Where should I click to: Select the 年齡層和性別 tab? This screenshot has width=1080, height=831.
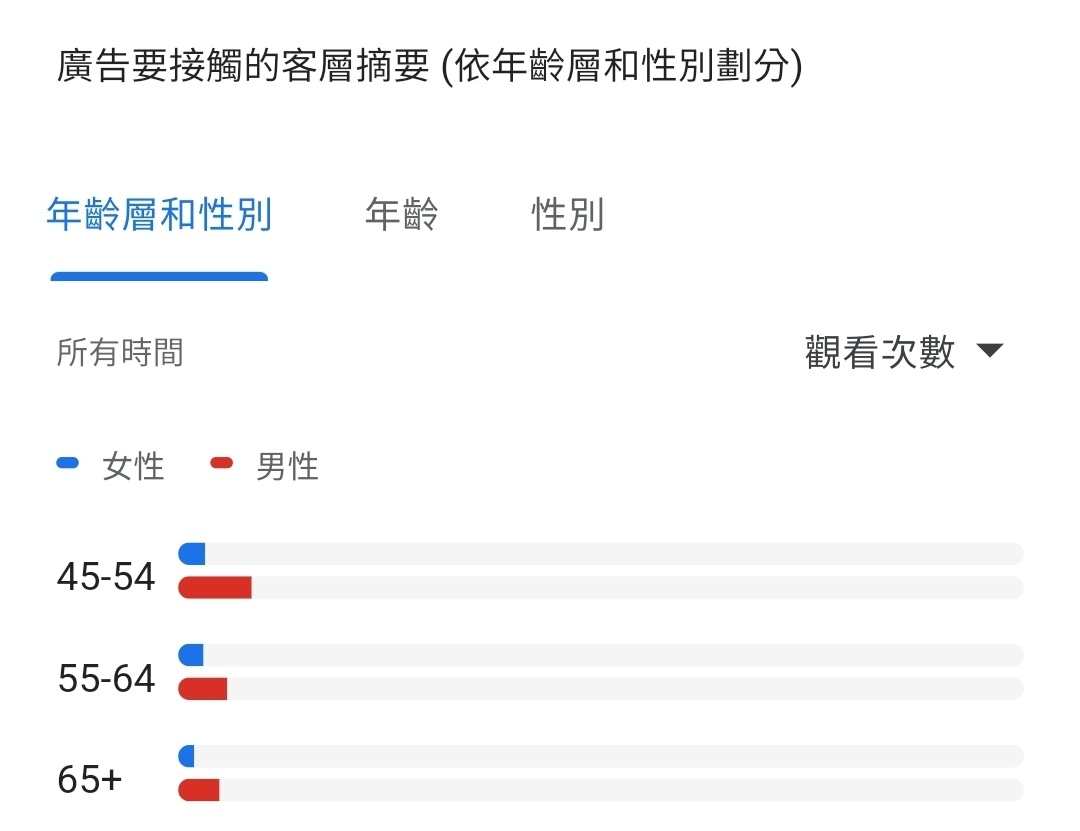[x=159, y=214]
